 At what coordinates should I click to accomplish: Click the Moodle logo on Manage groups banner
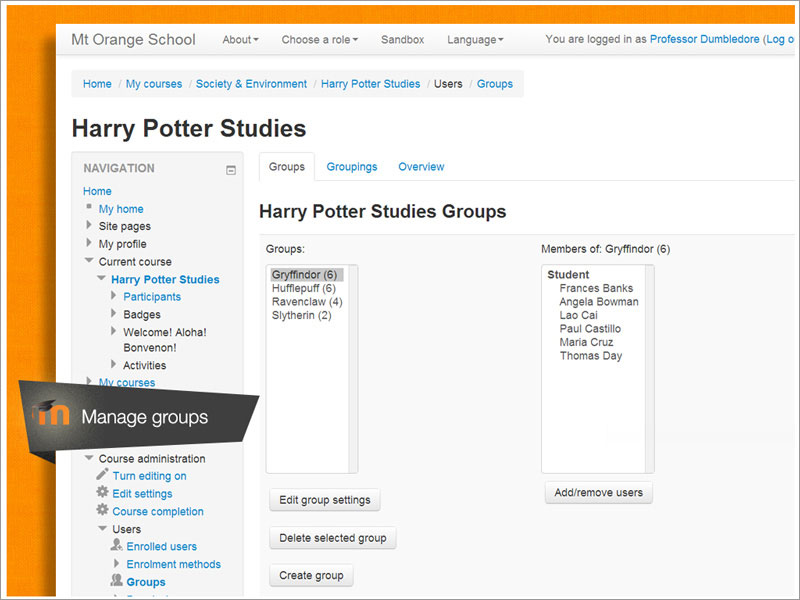pyautogui.click(x=51, y=414)
